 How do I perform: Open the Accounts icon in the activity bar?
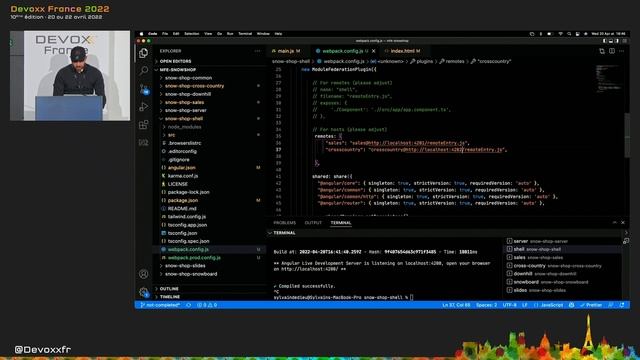[x=144, y=274]
